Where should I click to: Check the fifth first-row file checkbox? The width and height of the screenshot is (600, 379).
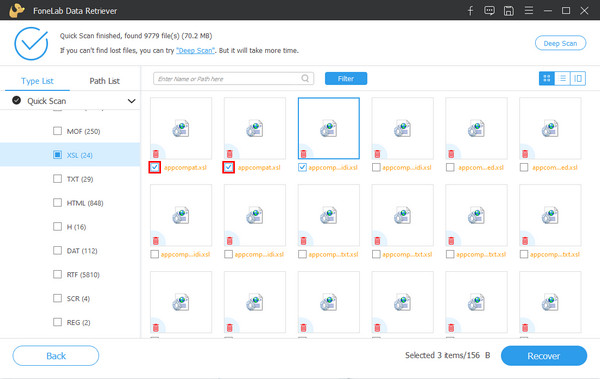(450, 167)
